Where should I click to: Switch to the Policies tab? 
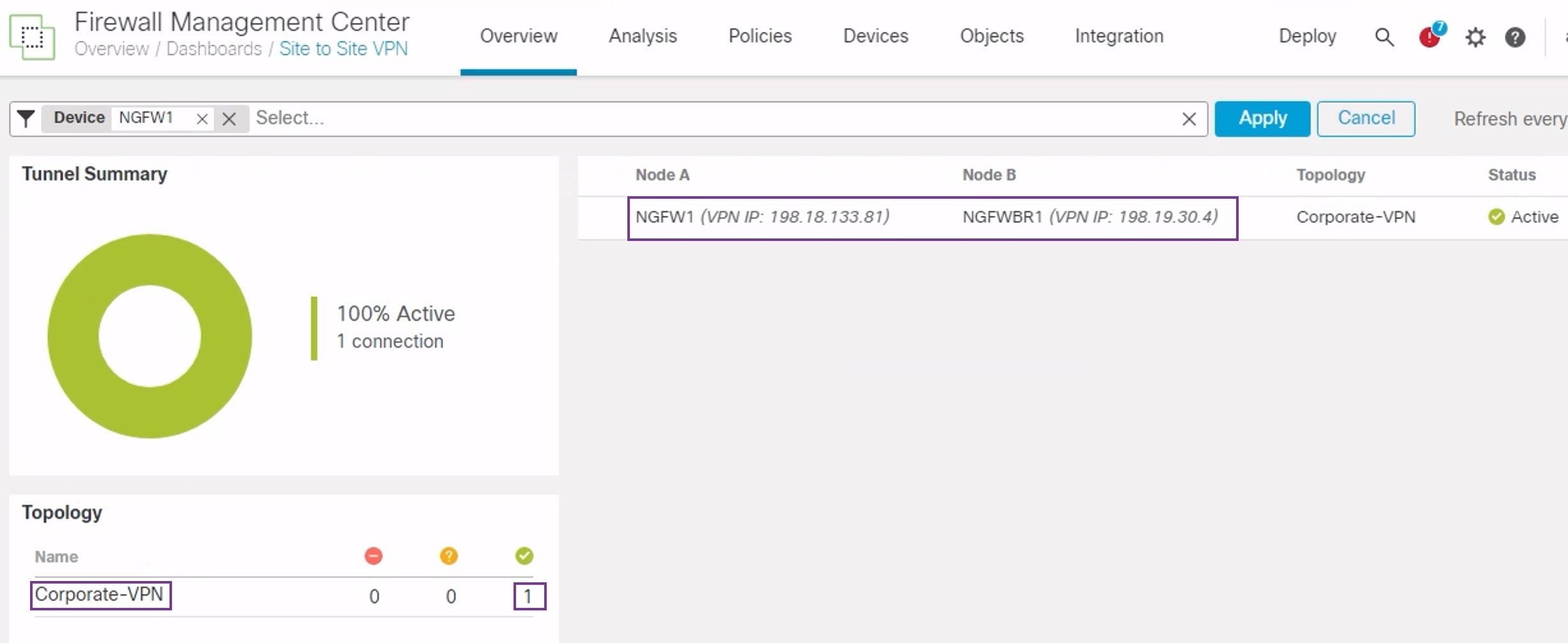click(760, 36)
